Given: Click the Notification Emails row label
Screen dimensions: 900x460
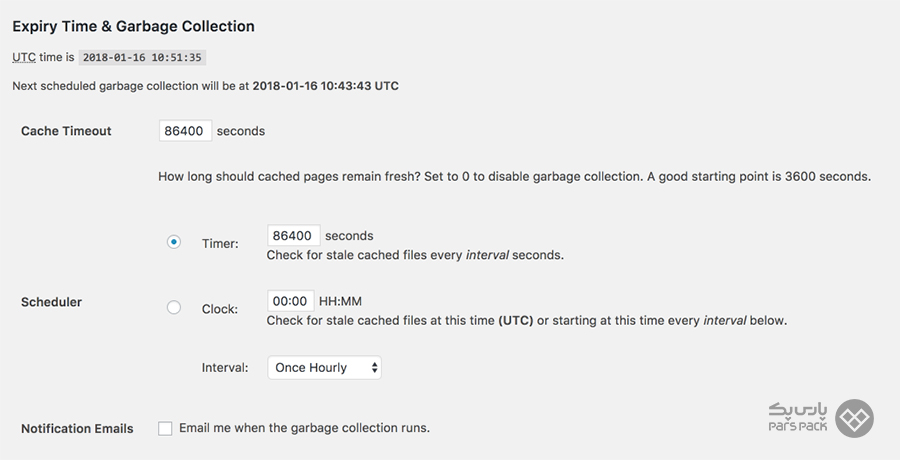Looking at the screenshot, I should pos(77,428).
